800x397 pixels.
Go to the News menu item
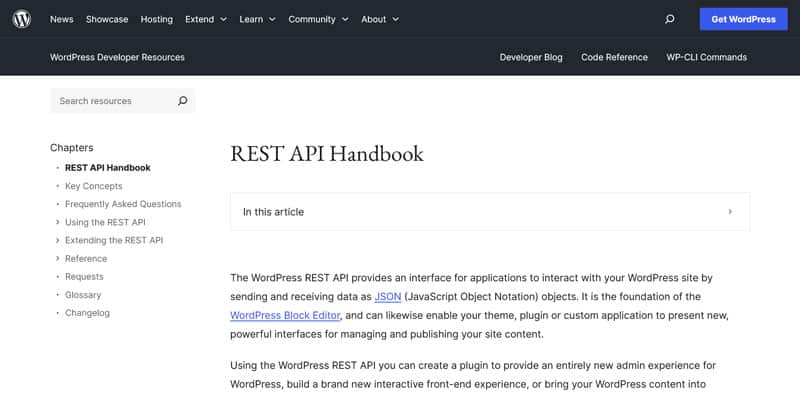tap(62, 19)
